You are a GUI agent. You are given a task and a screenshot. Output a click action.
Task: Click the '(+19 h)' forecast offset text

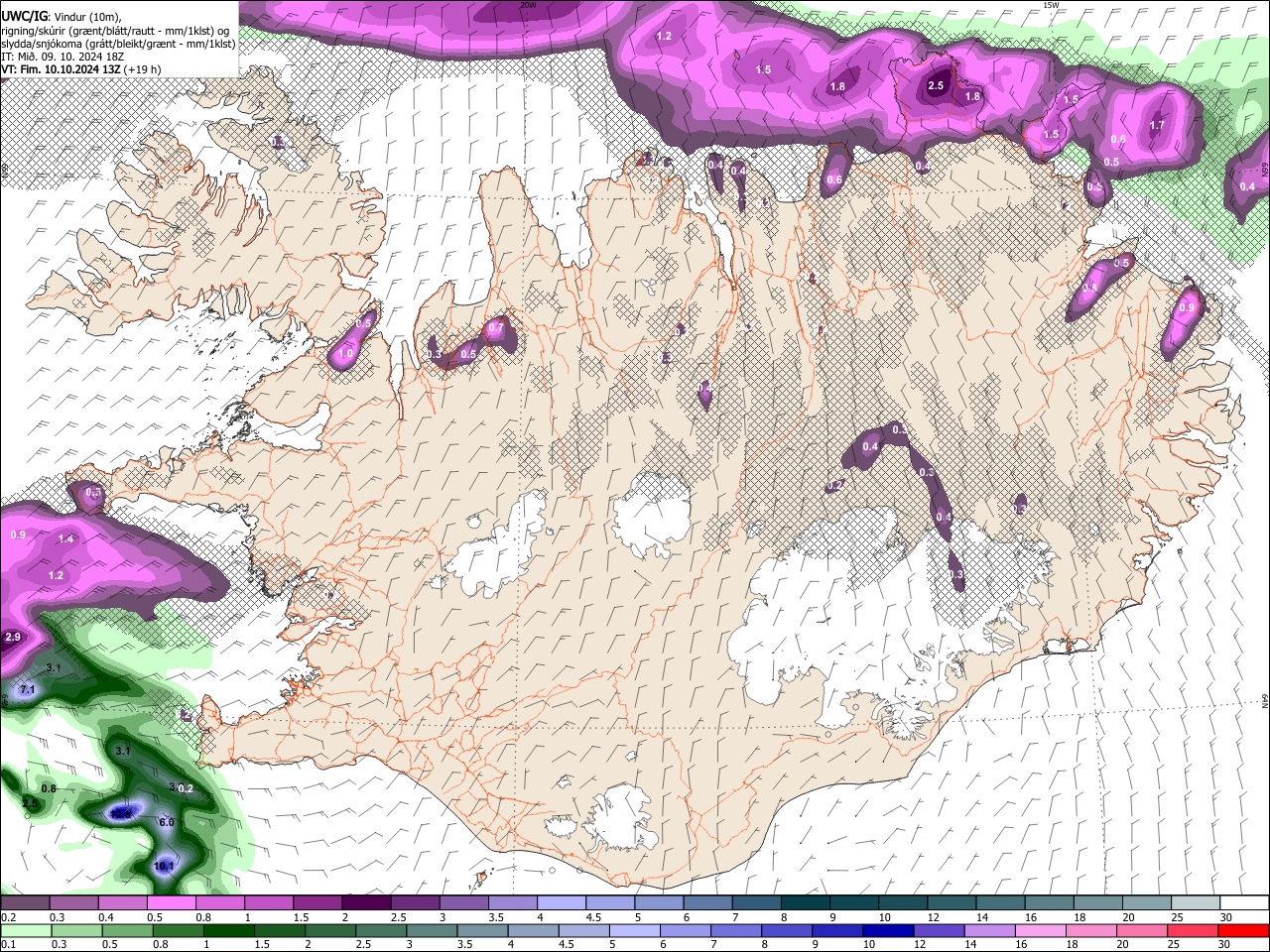tap(143, 69)
